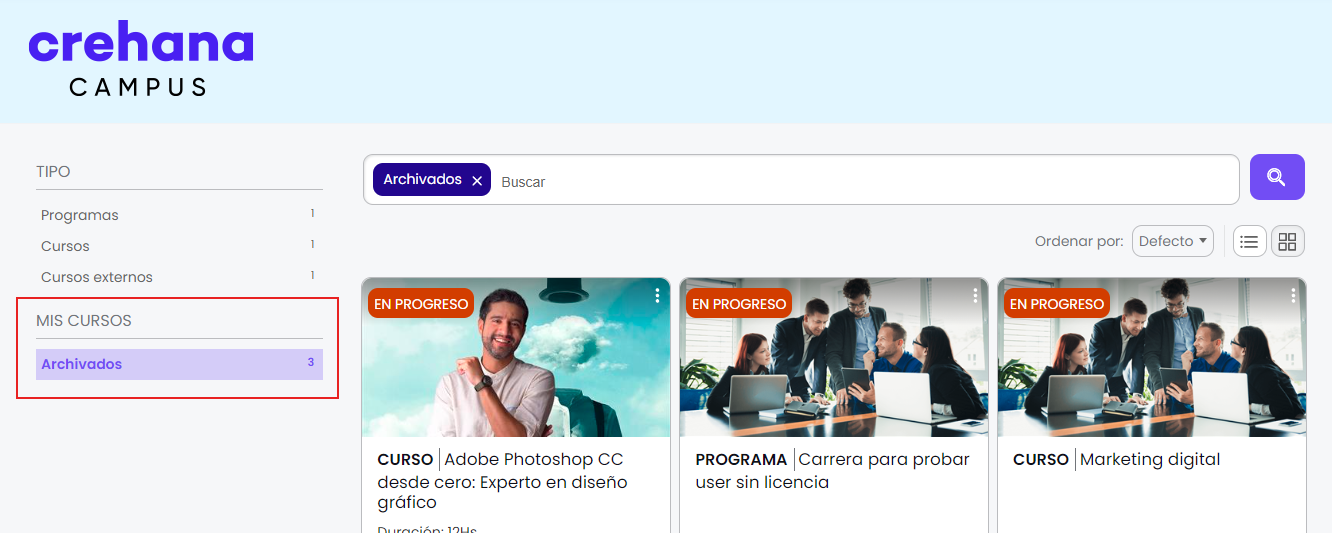
Task: Open options menu on Marketing digital card
Action: pos(1293,295)
